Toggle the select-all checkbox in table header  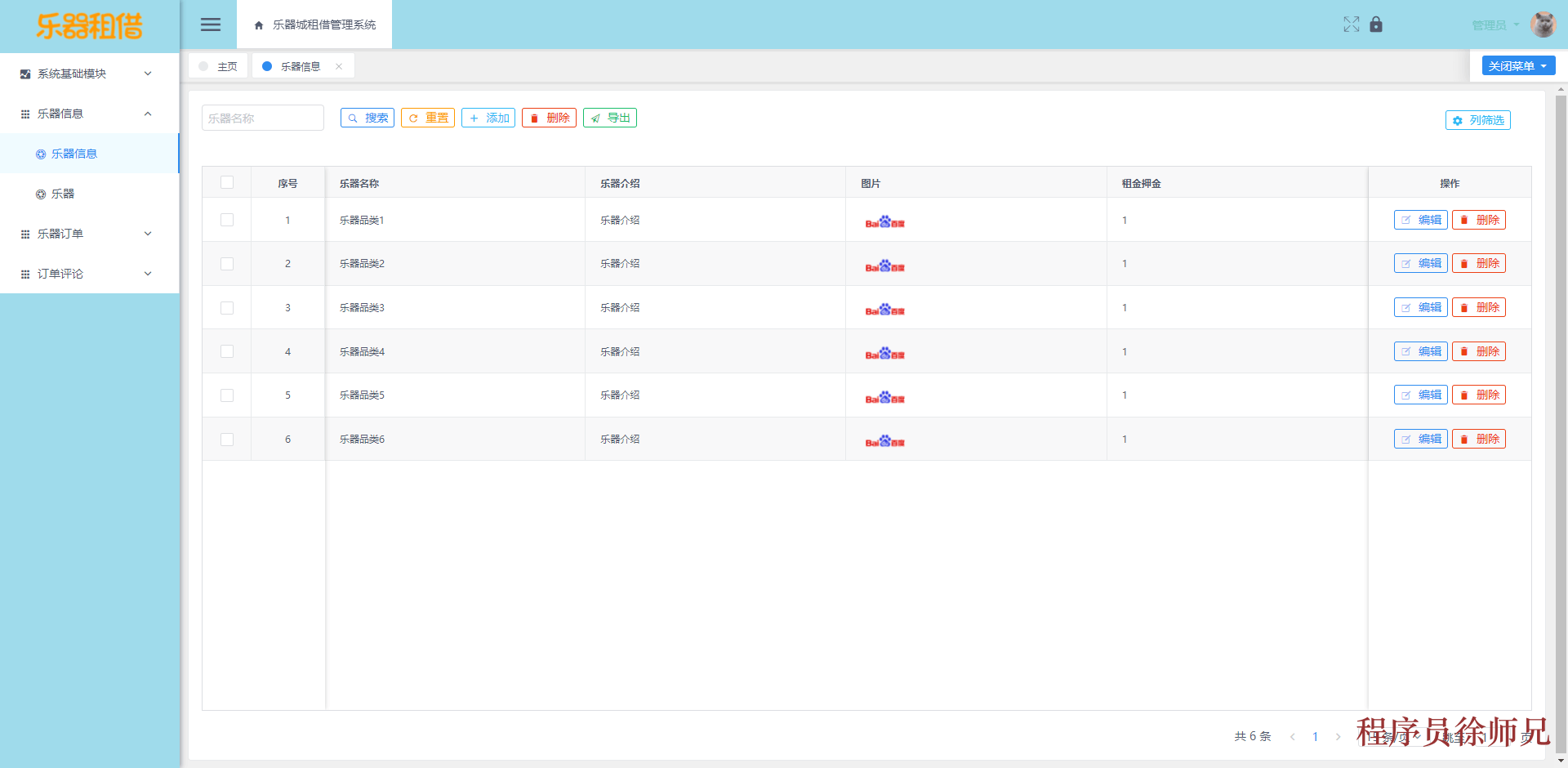pos(226,182)
